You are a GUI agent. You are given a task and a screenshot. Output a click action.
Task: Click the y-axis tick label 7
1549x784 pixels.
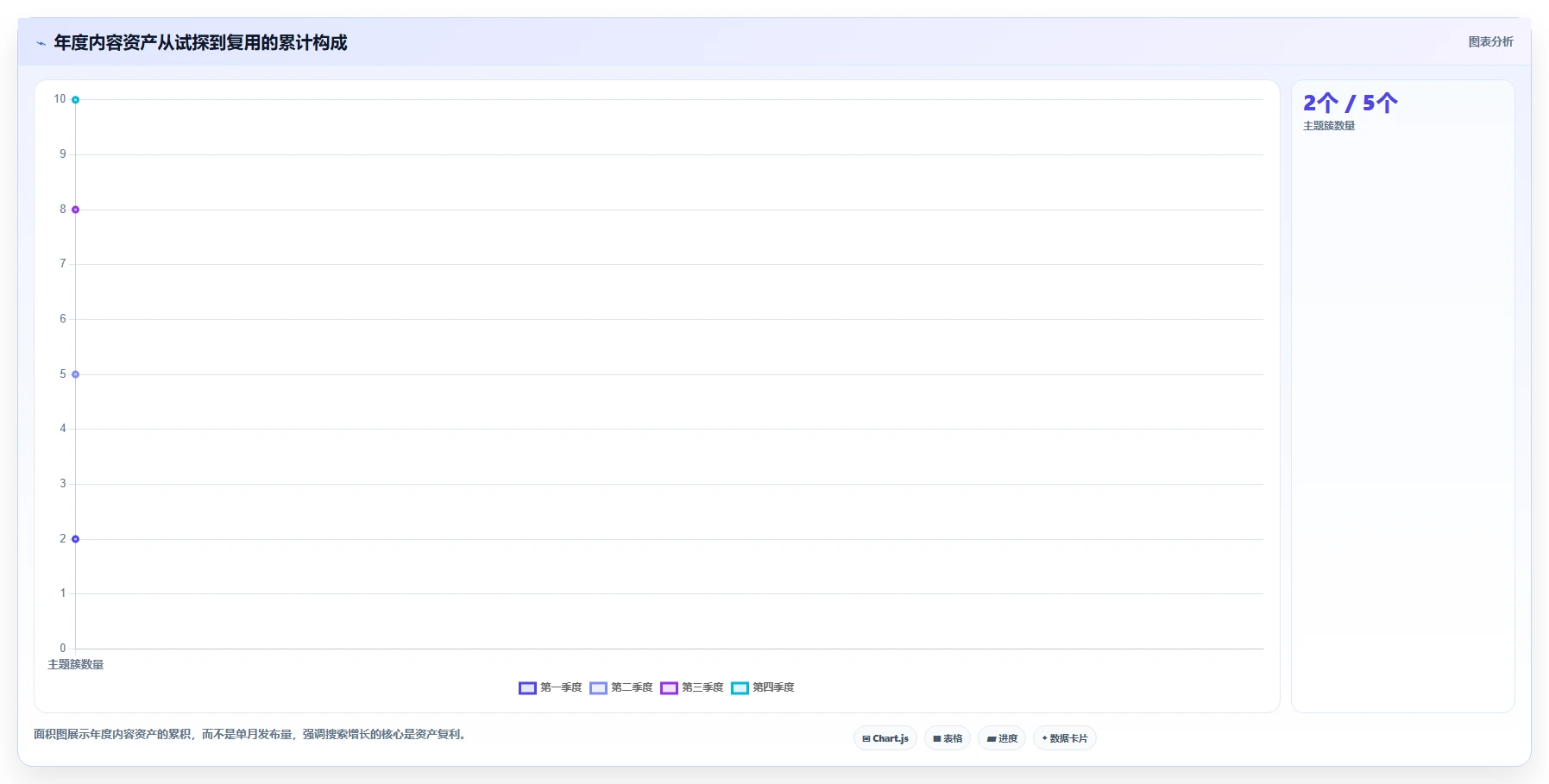(x=62, y=264)
